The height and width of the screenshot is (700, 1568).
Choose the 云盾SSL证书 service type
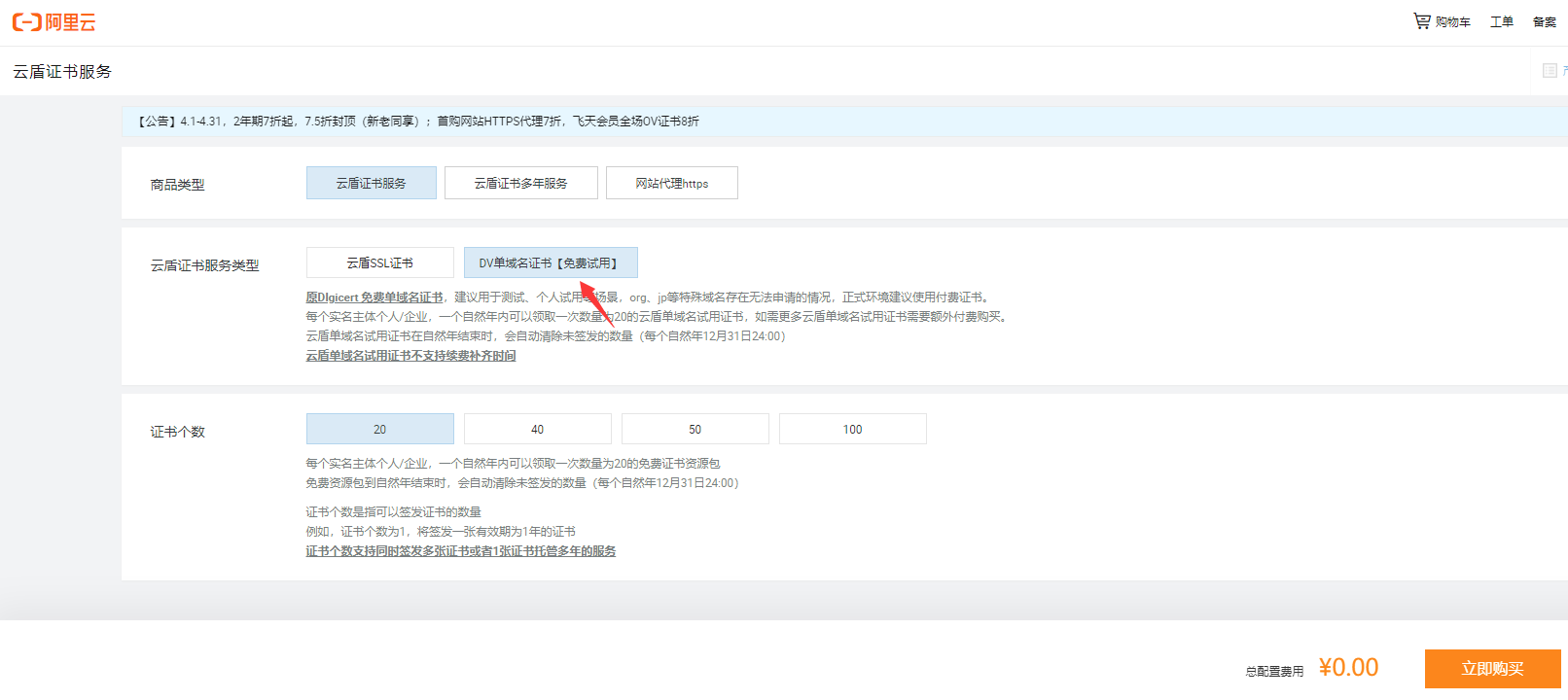(x=380, y=262)
